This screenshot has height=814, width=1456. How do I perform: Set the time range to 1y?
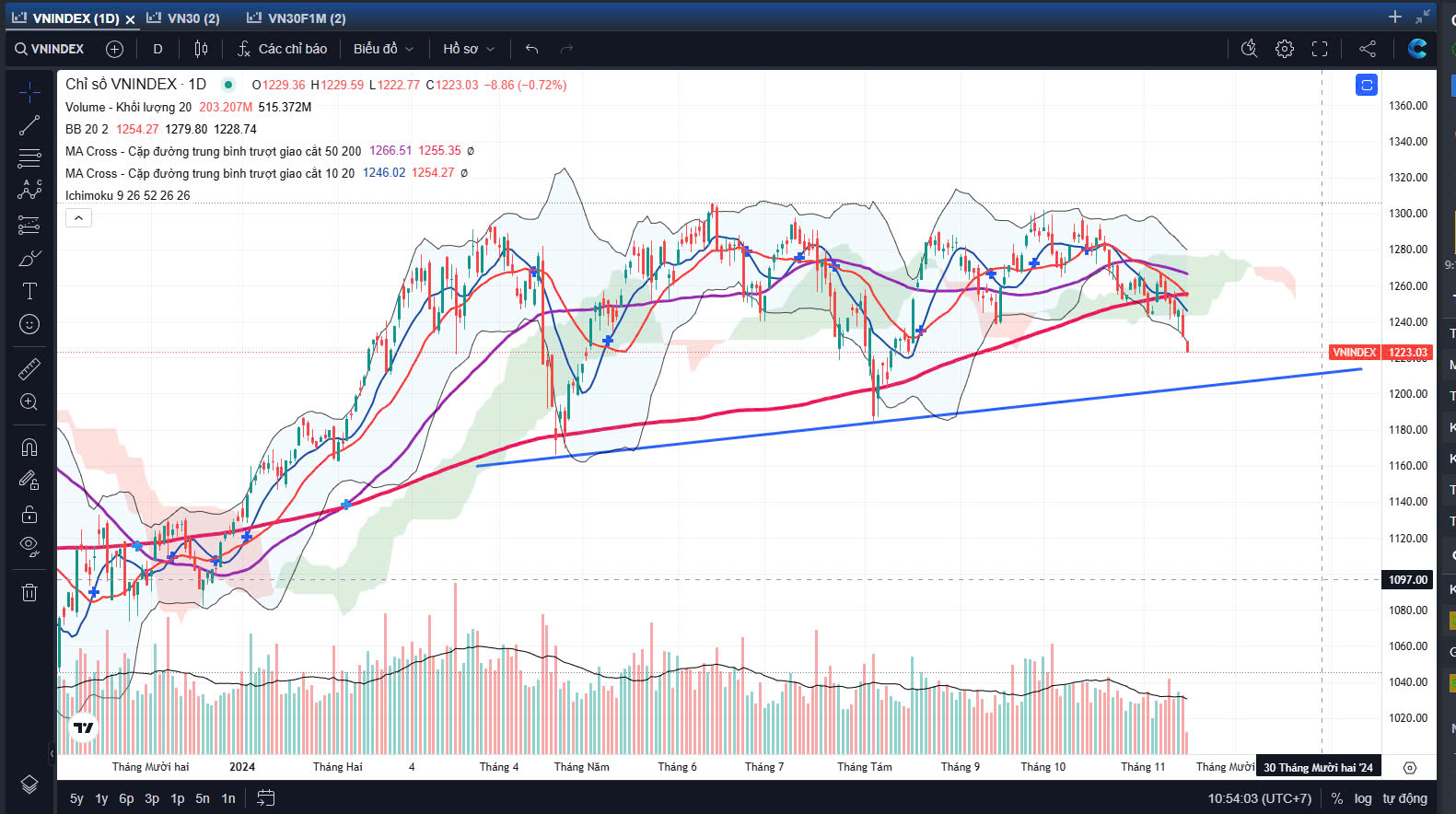(101, 798)
